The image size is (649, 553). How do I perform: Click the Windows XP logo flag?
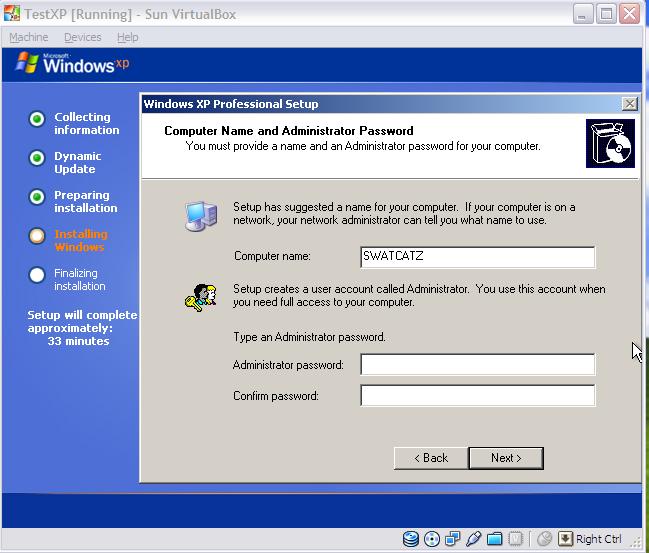pyautogui.click(x=26, y=63)
